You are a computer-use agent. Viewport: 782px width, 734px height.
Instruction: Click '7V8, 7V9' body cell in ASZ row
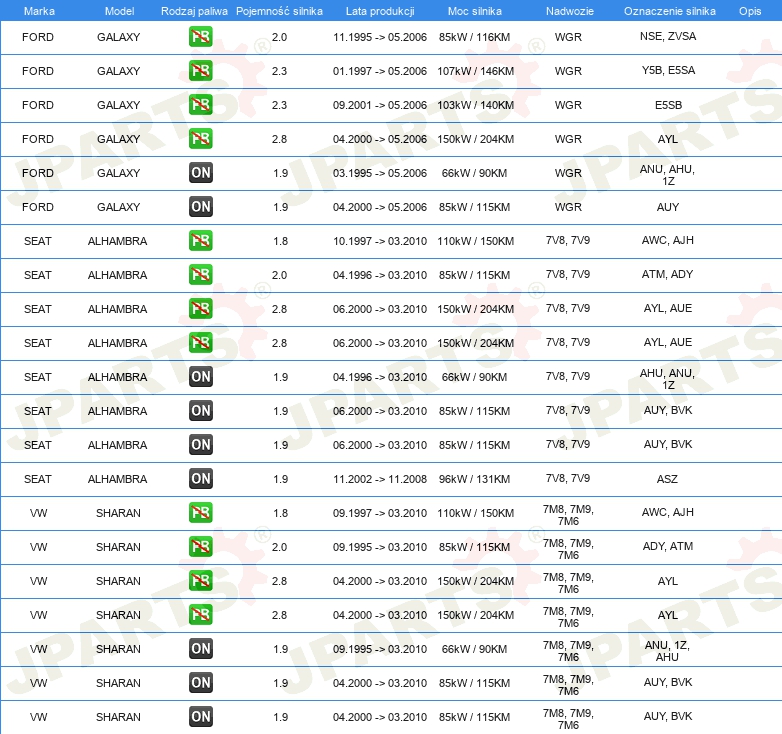[x=568, y=478]
